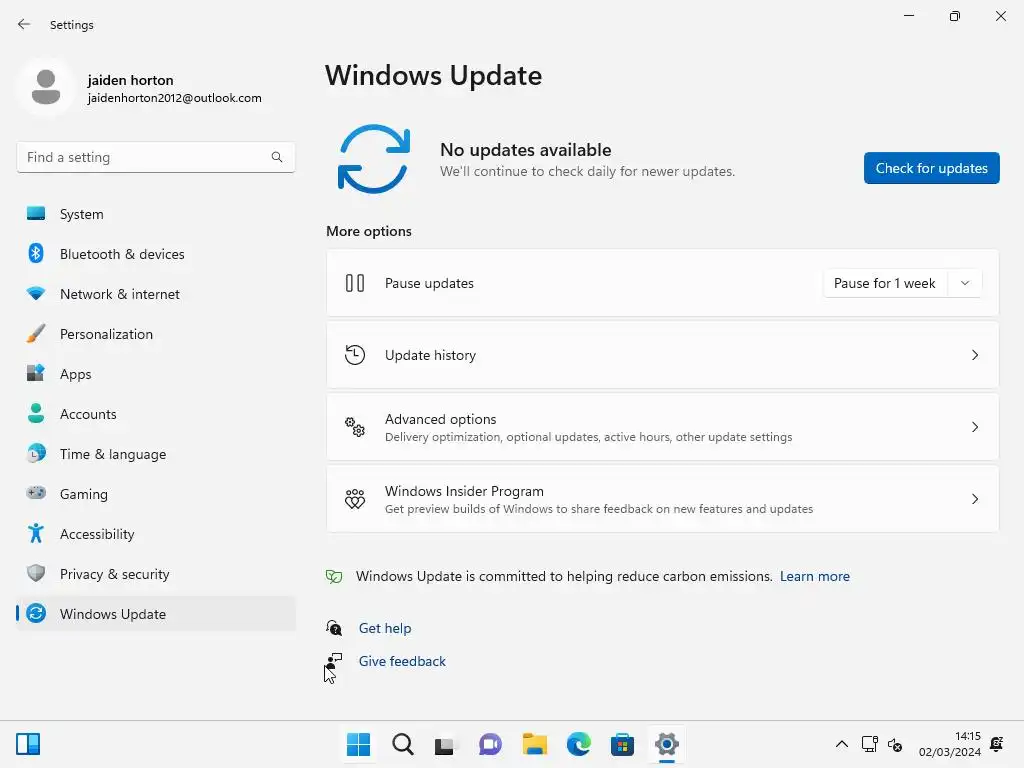Image resolution: width=1024 pixels, height=768 pixels.
Task: Open Bluetooth & devices settings
Action: pyautogui.click(x=155, y=254)
